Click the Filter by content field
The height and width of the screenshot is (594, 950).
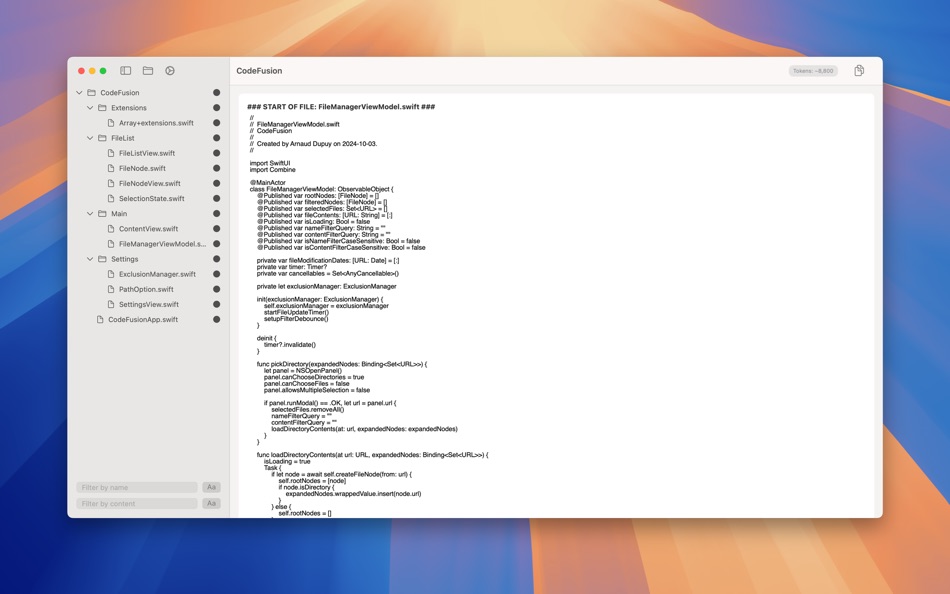click(x=137, y=504)
